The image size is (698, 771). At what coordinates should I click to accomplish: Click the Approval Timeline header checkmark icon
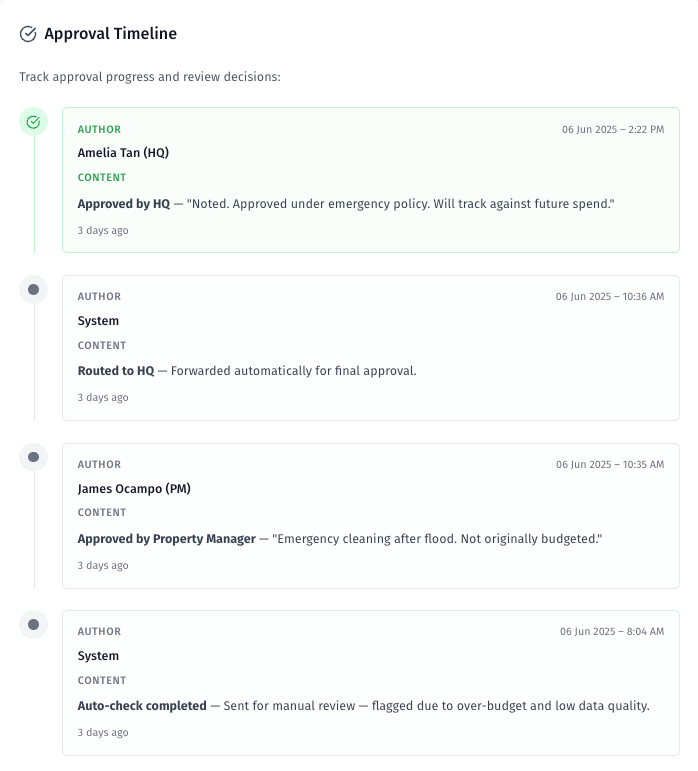(x=28, y=34)
